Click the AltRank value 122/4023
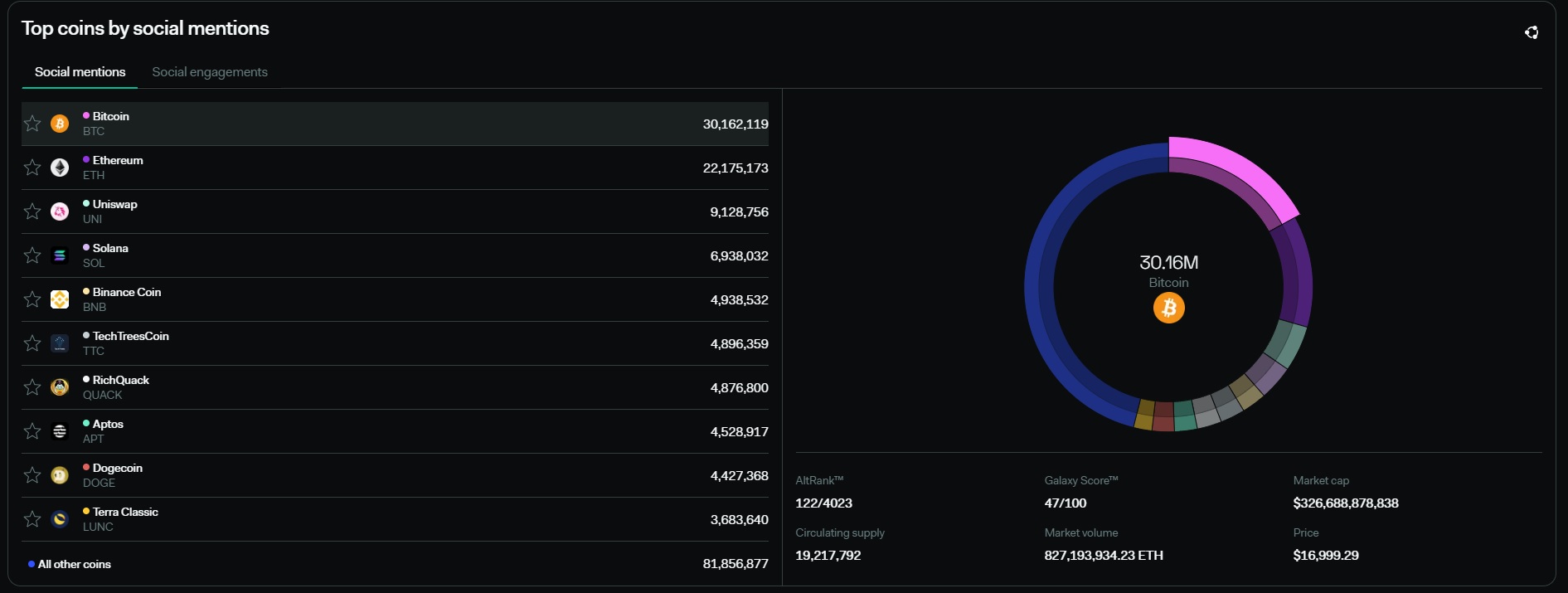This screenshot has width=1568, height=593. pyautogui.click(x=823, y=503)
